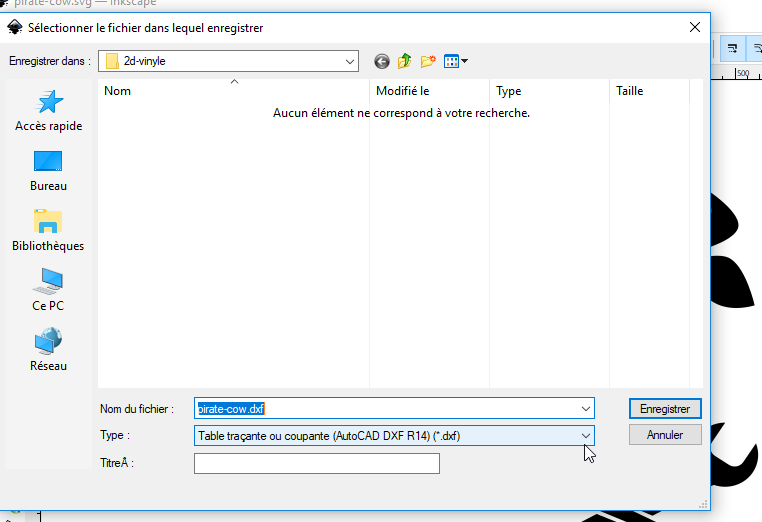This screenshot has height=522, width=762.
Task: Expand the Nom du fichier dropdown arrow
Action: point(586,409)
